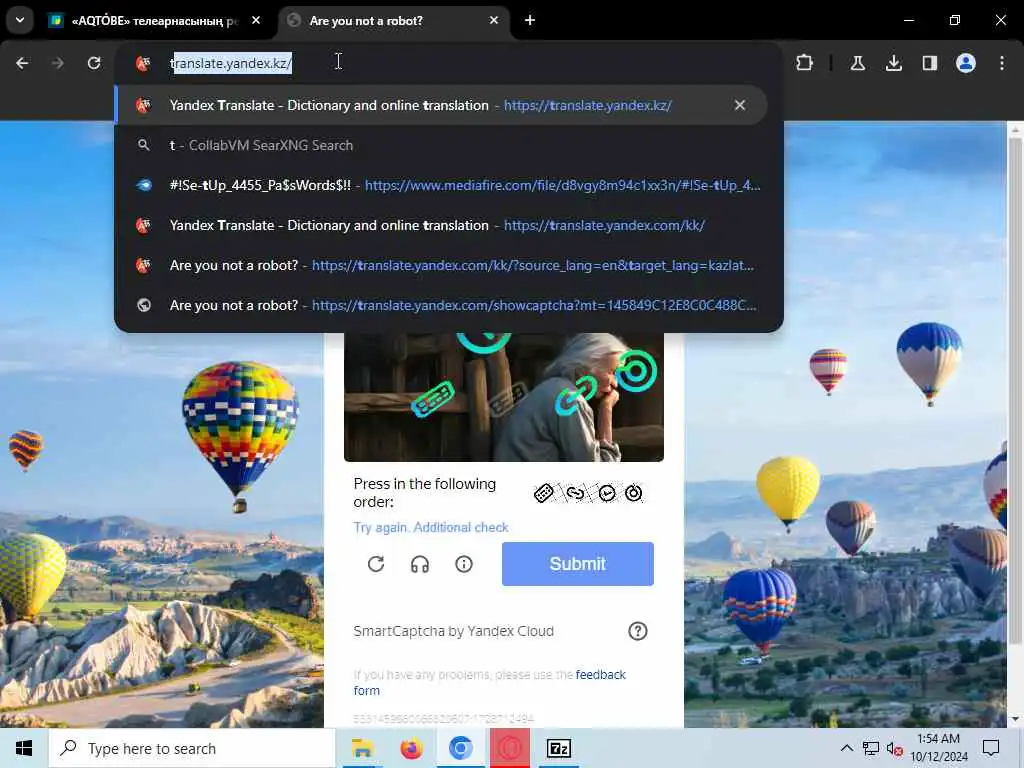Switch to the AQTÖBE телеарнасының tab

pos(153,21)
